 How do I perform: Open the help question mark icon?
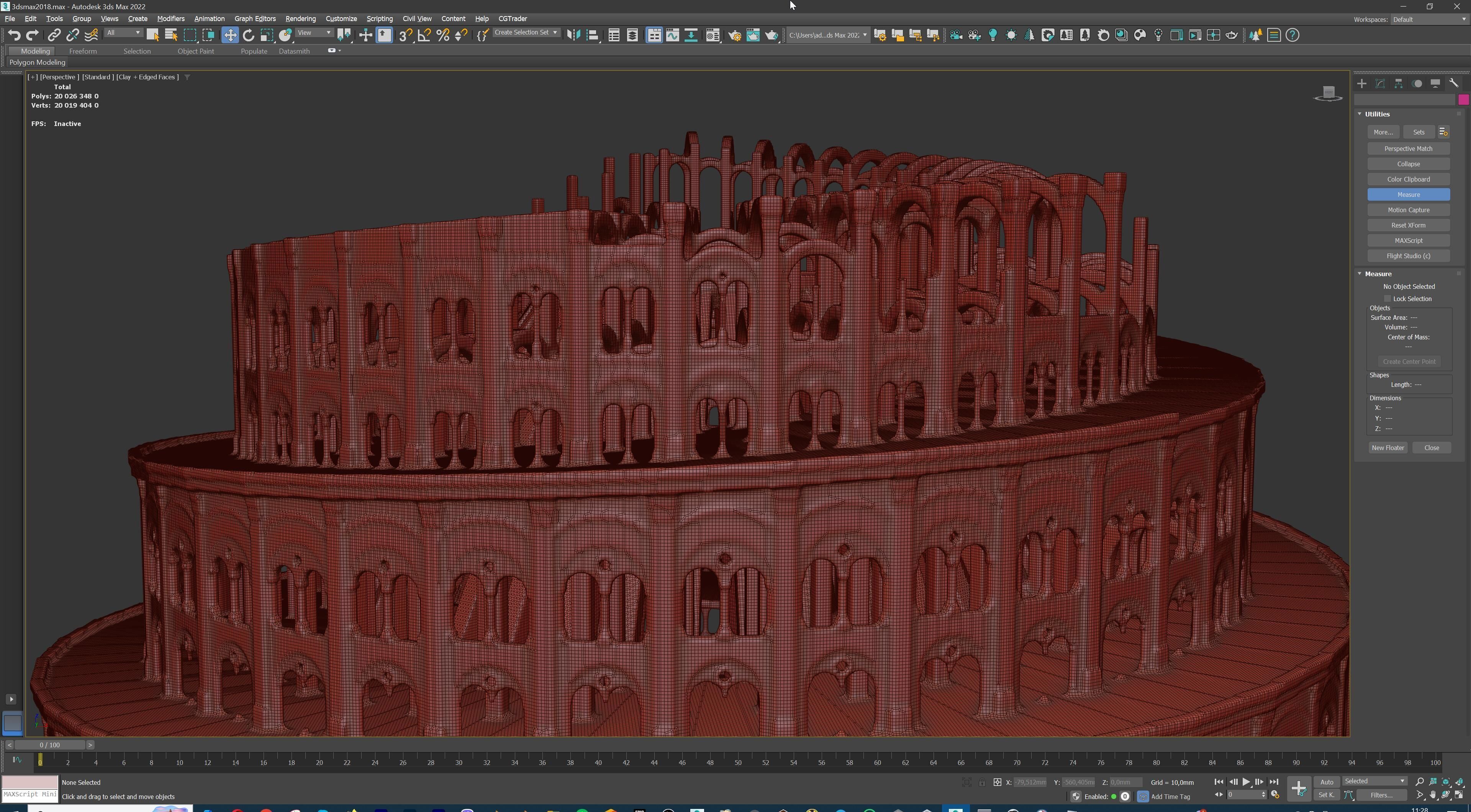coord(1292,35)
